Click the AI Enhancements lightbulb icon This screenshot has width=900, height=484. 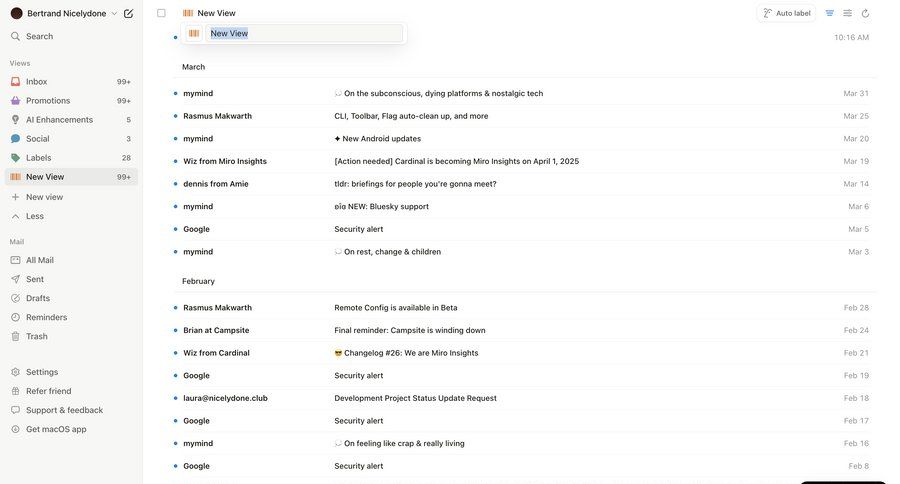tap(15, 119)
